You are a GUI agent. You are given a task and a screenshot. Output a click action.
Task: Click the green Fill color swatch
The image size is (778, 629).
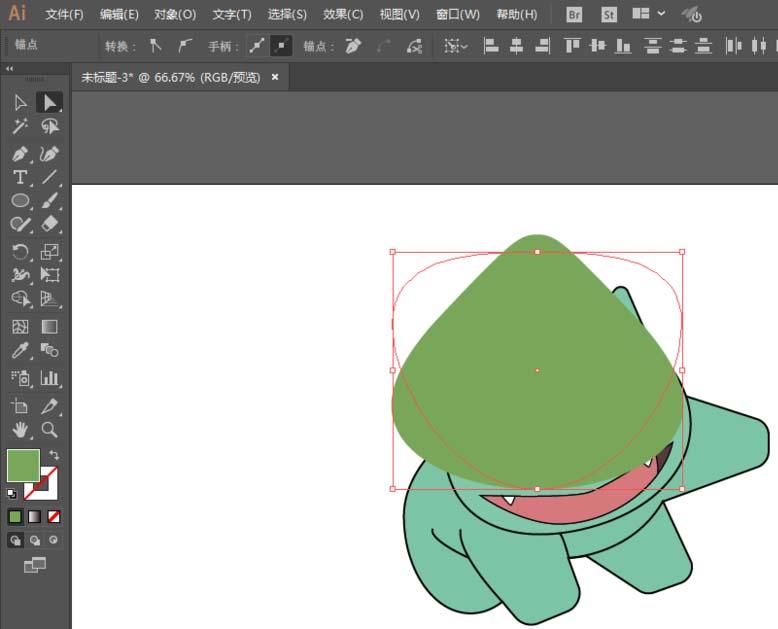click(23, 465)
